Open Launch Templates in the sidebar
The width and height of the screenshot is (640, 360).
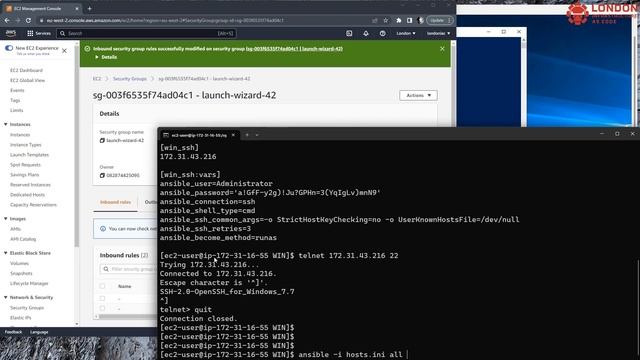point(29,155)
